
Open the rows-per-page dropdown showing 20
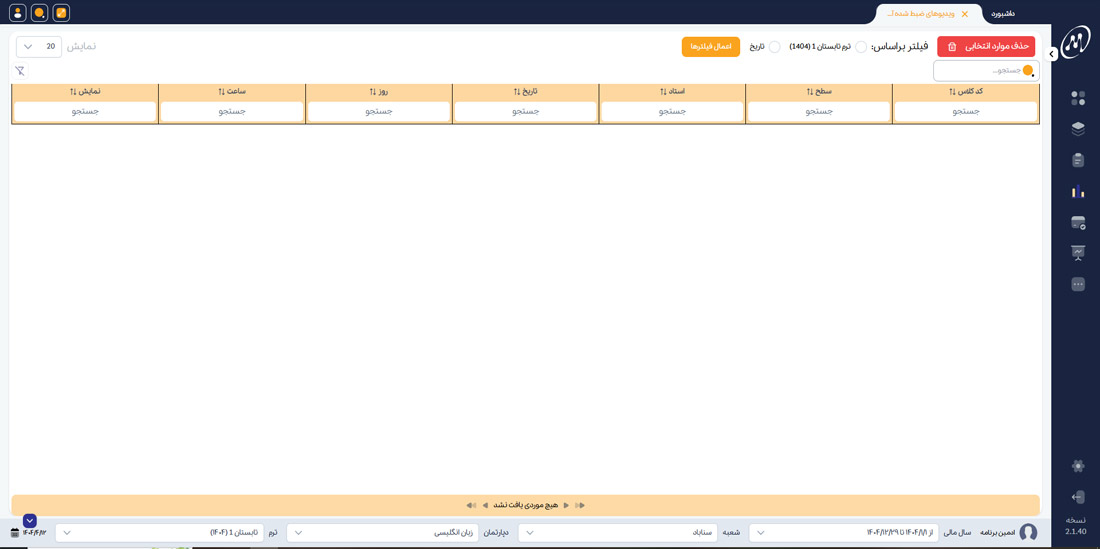click(x=39, y=47)
